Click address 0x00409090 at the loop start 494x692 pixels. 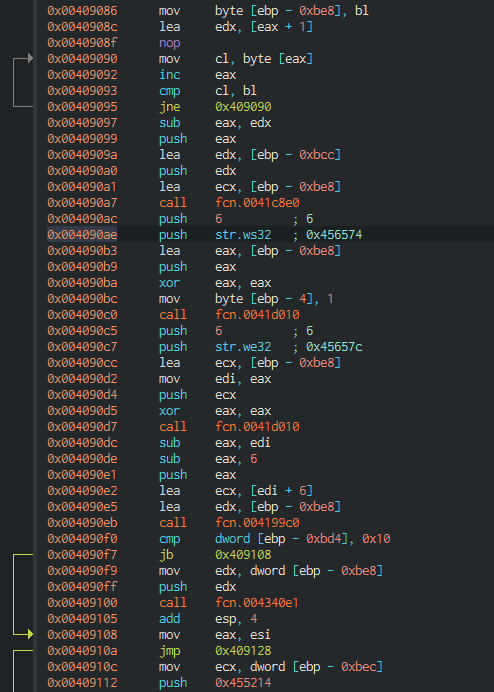(x=82, y=59)
